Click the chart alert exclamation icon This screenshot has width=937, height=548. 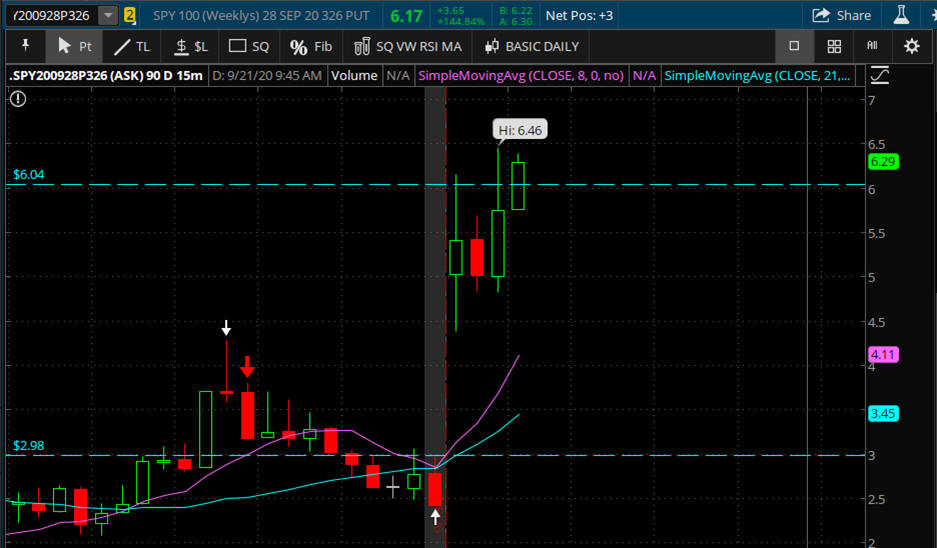(18, 99)
